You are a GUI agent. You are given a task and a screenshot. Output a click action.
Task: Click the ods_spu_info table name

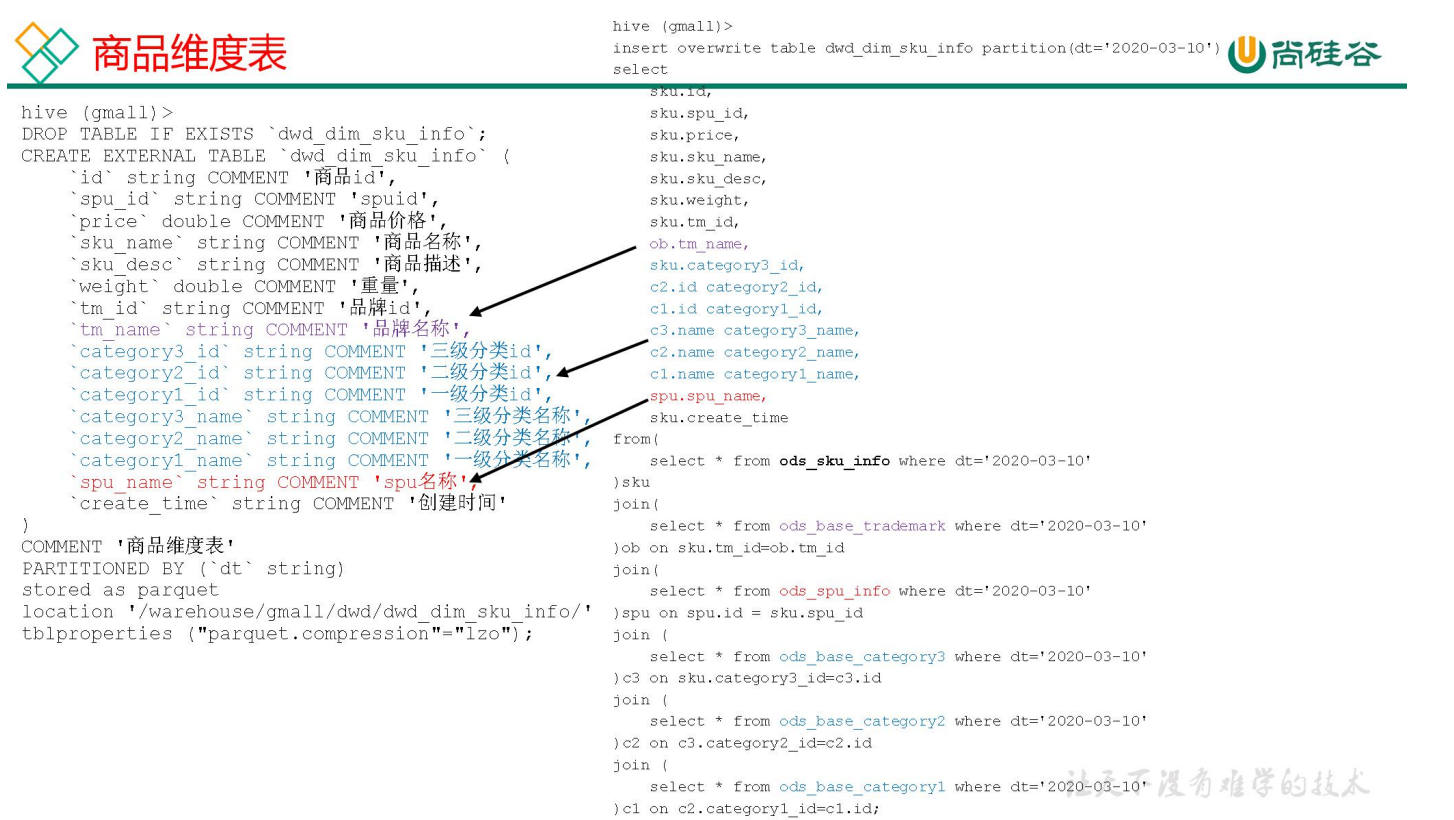(835, 591)
